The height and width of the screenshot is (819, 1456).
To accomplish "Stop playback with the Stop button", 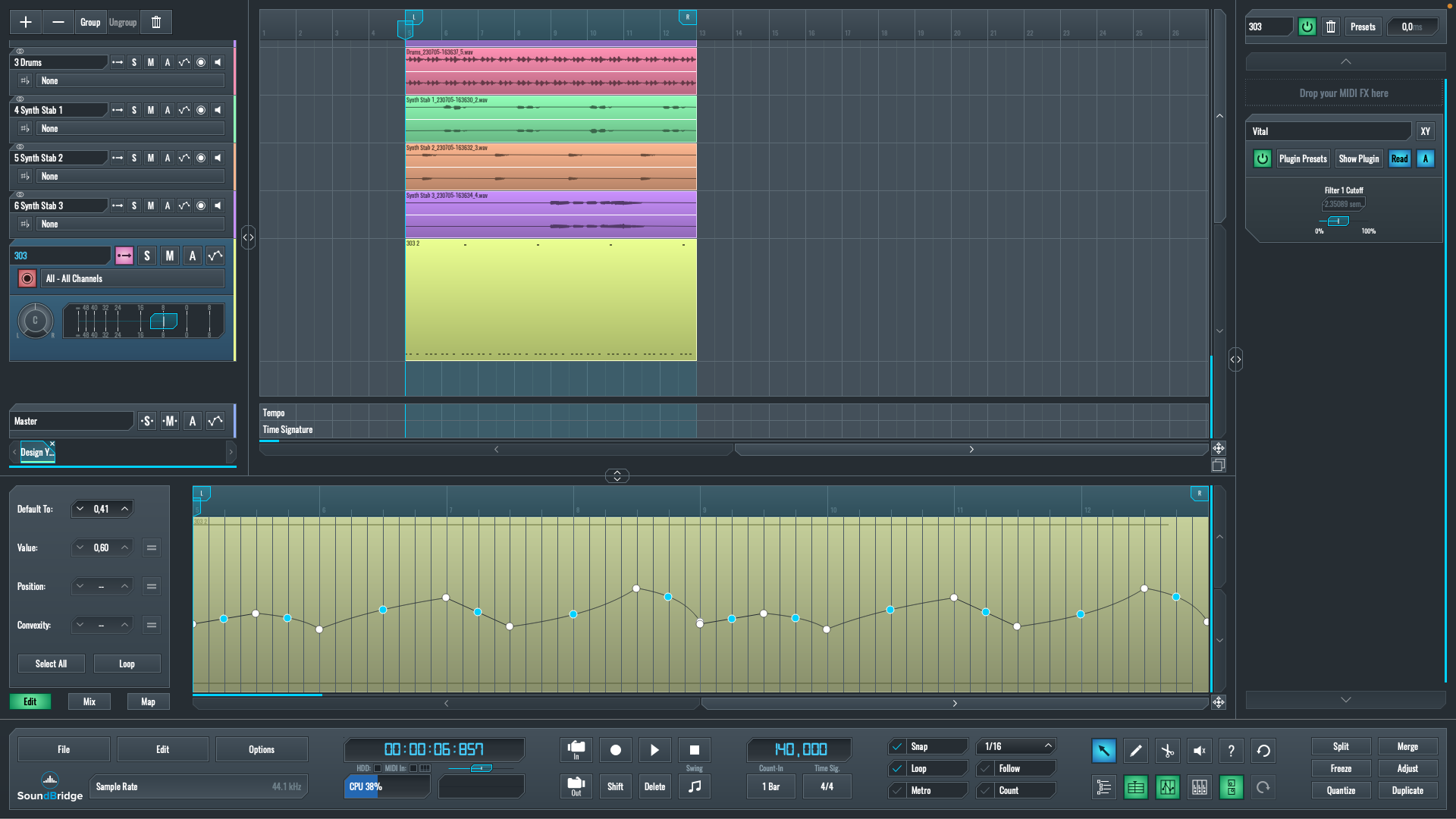I will (x=694, y=750).
